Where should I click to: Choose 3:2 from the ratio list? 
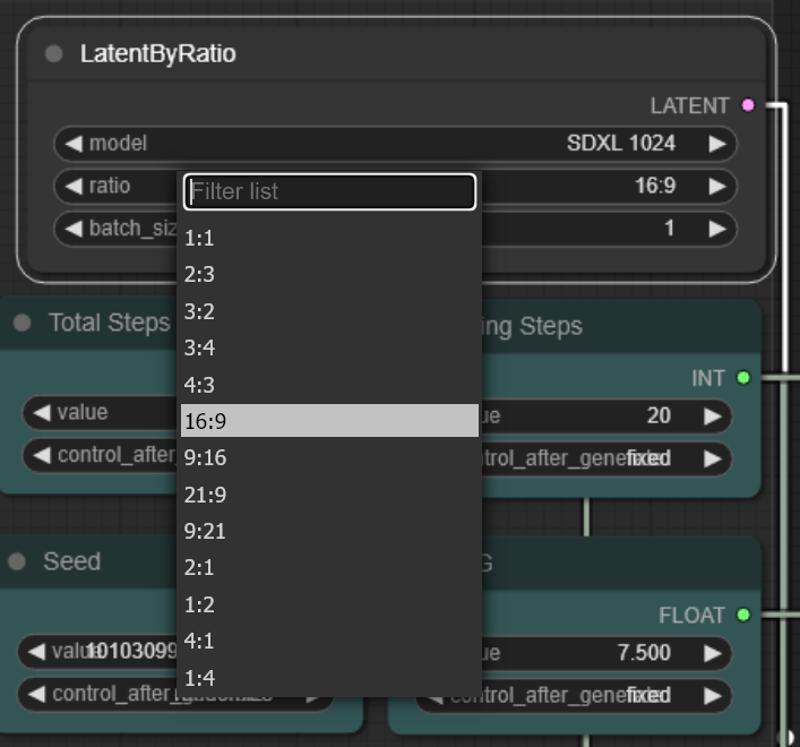click(x=330, y=311)
